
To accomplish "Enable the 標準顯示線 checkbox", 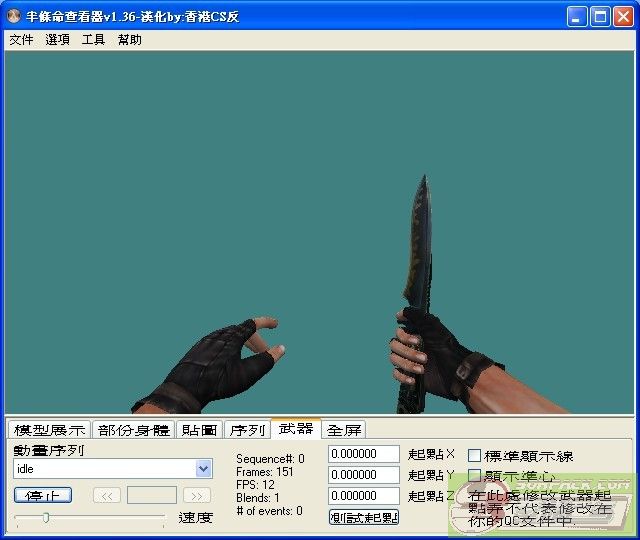I will pos(475,456).
